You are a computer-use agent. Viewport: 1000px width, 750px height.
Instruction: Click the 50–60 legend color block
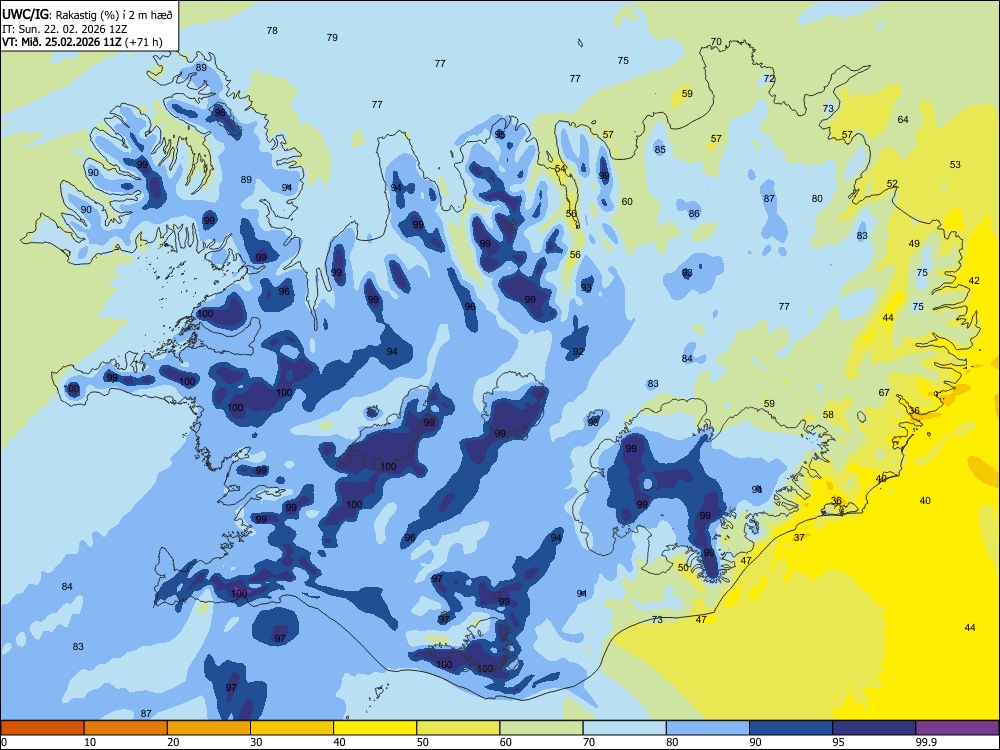click(458, 728)
